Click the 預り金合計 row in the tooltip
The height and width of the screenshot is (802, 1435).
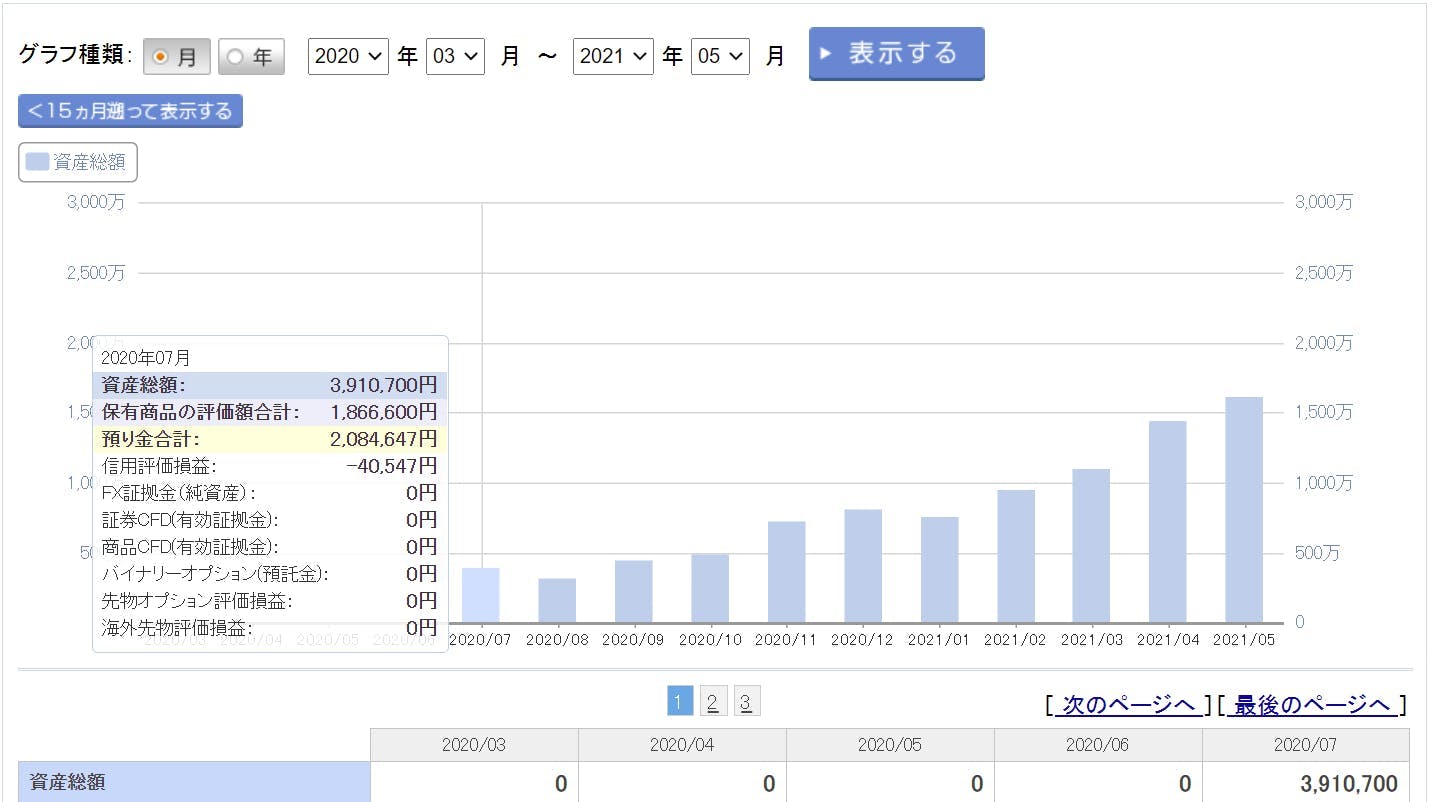[270, 439]
